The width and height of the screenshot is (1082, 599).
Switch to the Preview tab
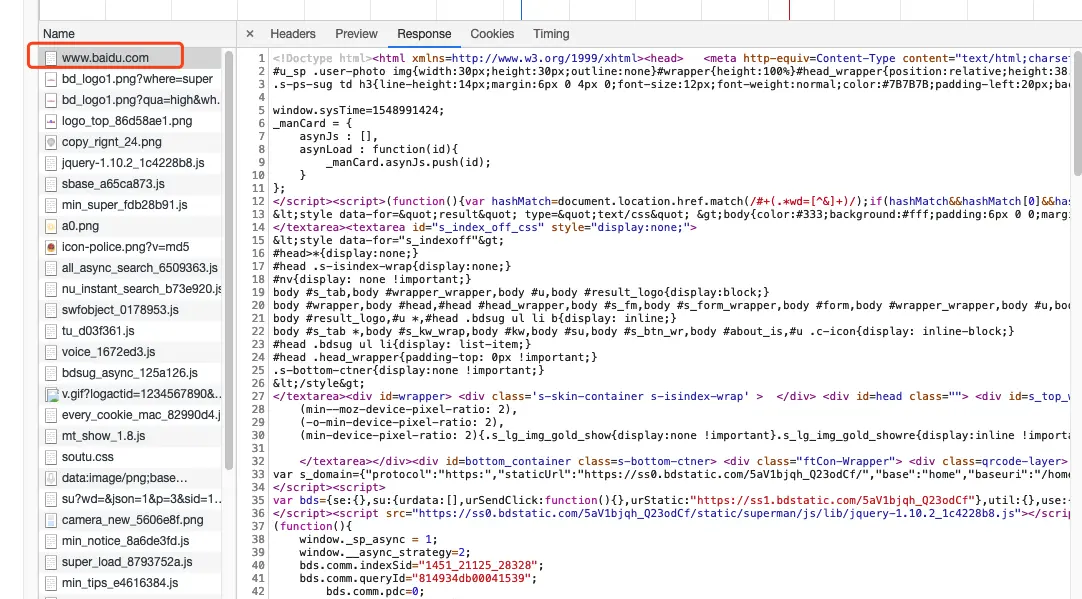tap(356, 34)
